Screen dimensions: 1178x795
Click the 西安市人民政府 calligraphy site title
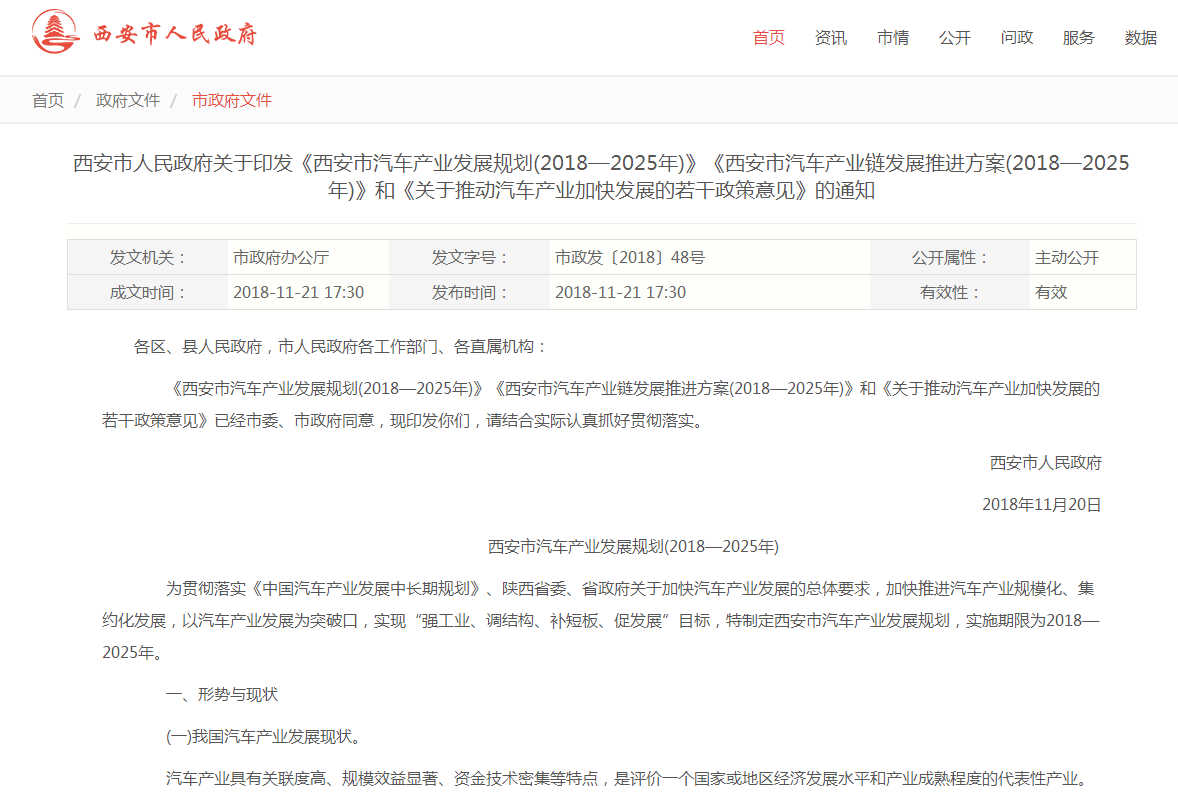(176, 35)
